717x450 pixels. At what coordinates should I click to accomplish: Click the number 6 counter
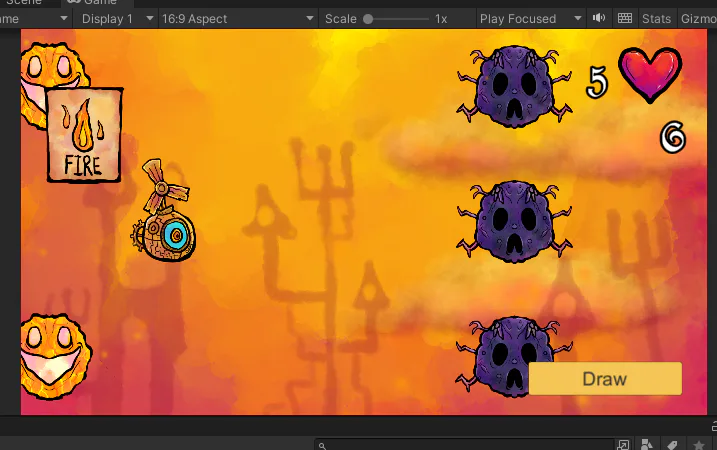[673, 137]
